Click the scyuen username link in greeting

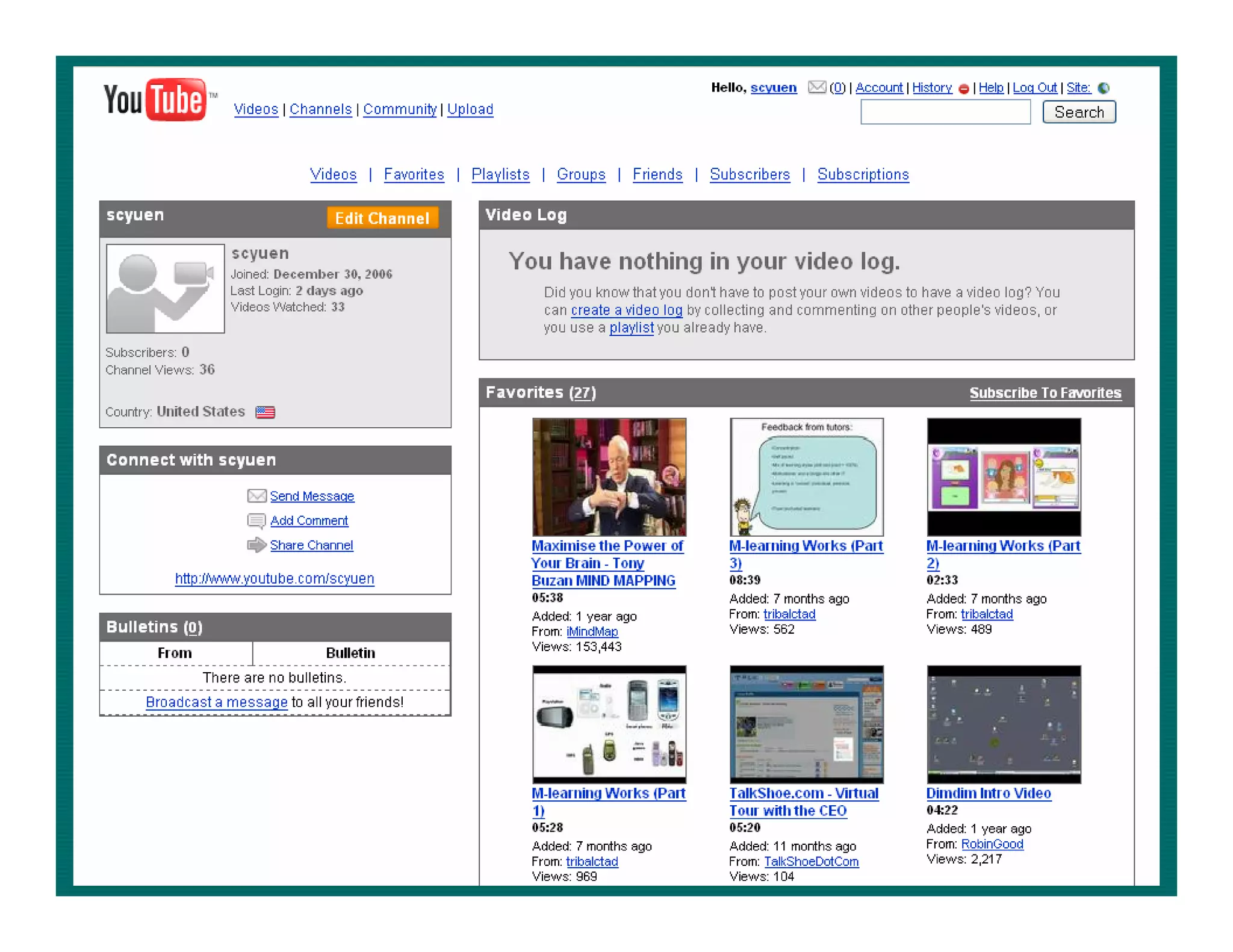[773, 88]
